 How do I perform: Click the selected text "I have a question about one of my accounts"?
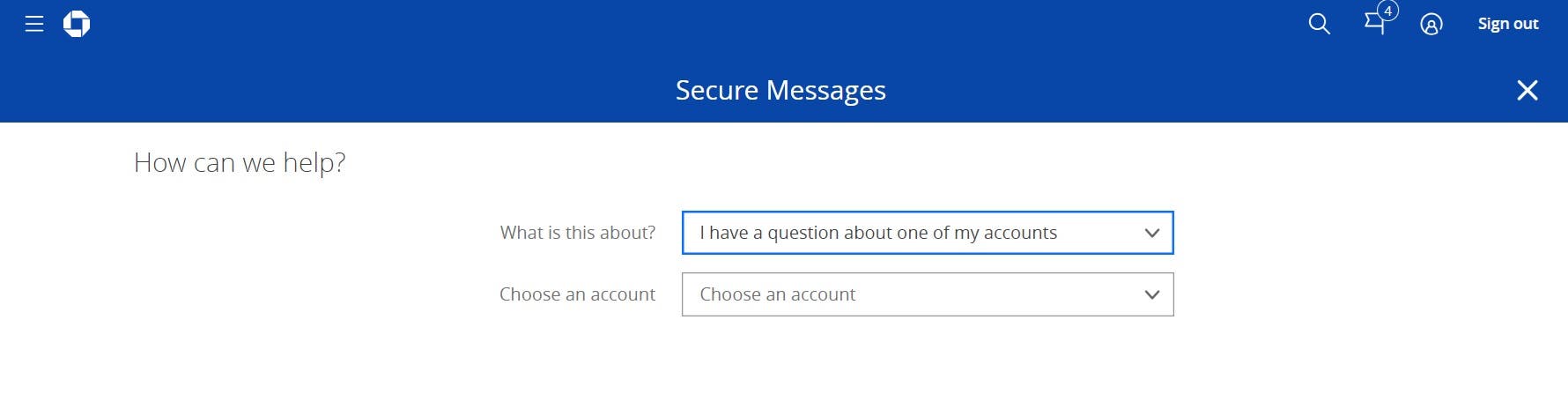(x=878, y=233)
